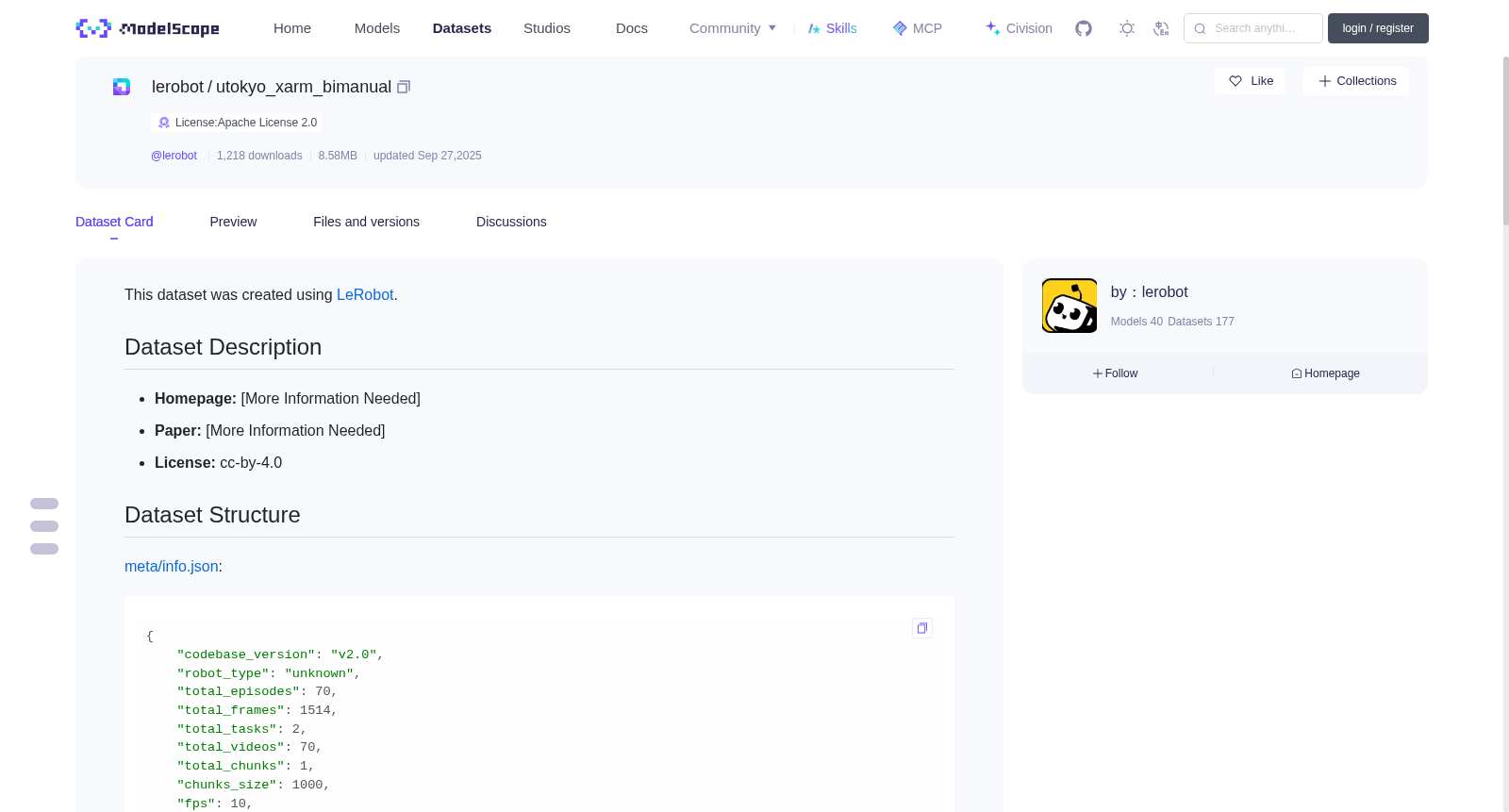Open the table-of-contents outline widget
This screenshot has width=1509, height=812.
(44, 526)
